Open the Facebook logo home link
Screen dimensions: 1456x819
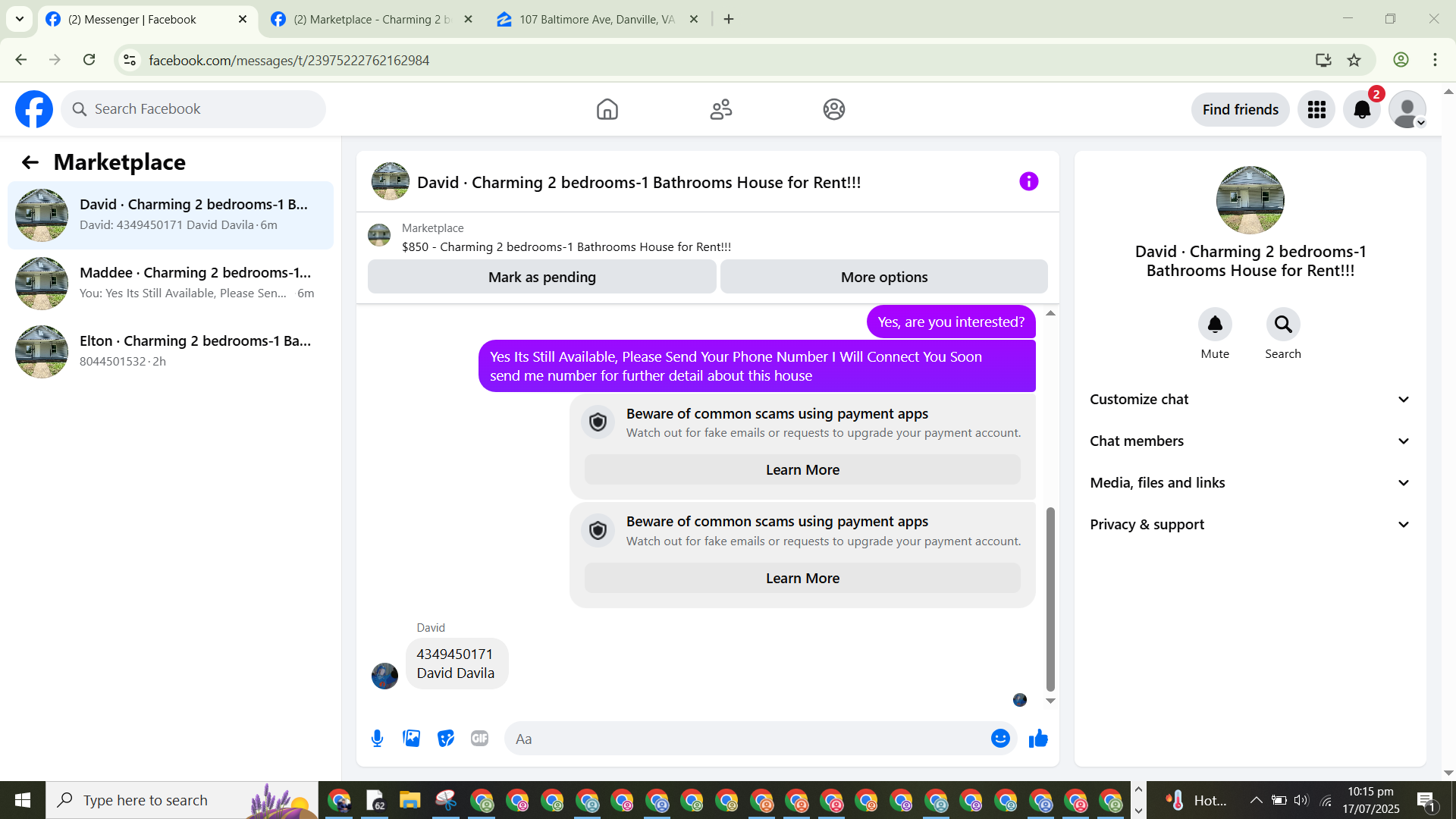click(34, 109)
